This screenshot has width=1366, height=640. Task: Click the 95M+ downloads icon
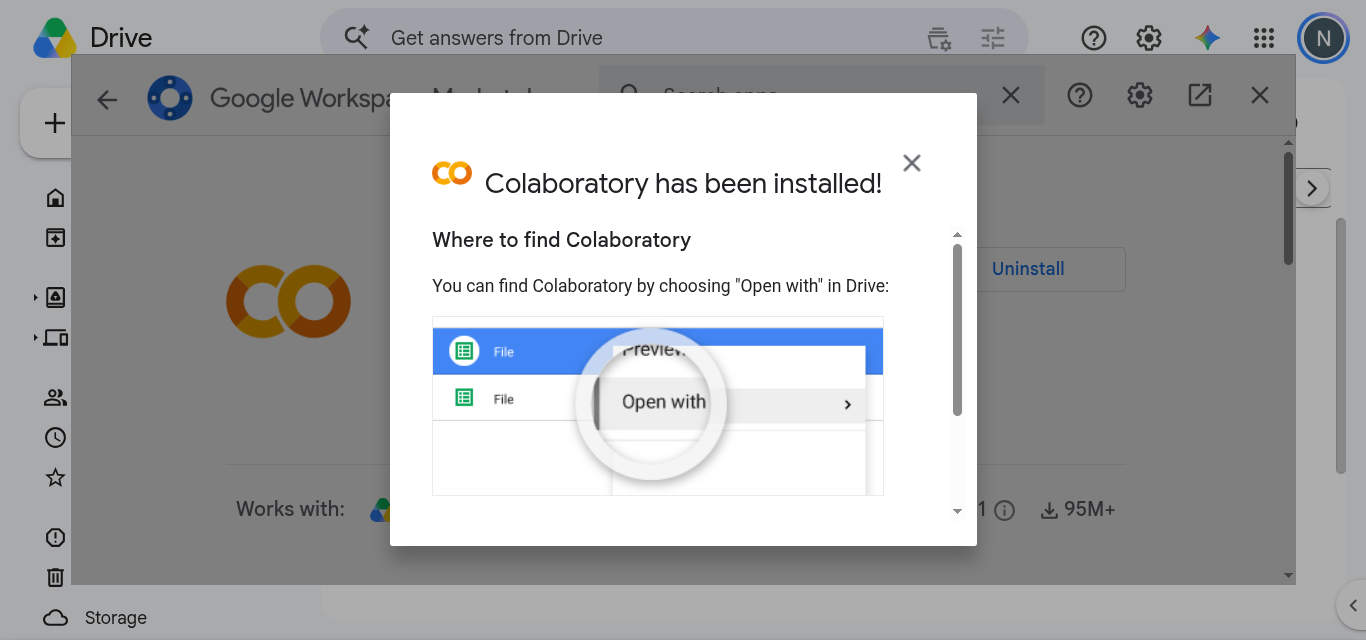tap(1049, 510)
